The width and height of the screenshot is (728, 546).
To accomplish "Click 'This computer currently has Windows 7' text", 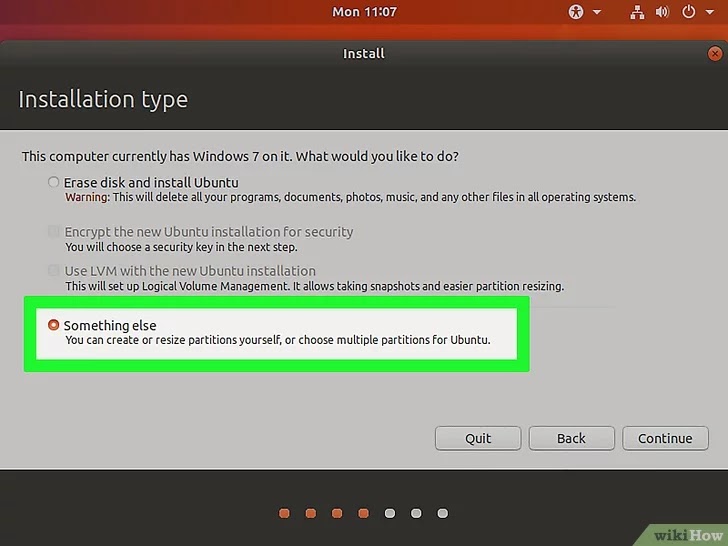I will tap(240, 156).
